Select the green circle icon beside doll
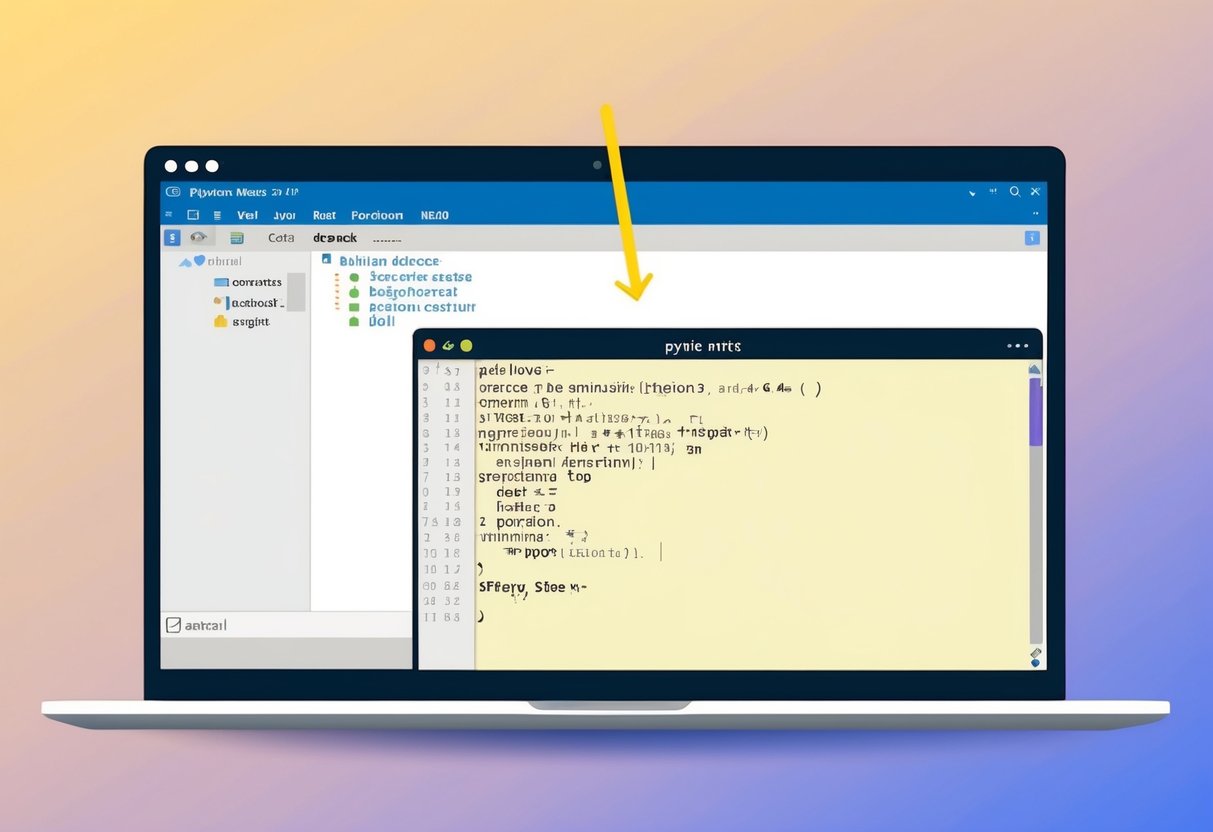Viewport: 1213px width, 832px height. point(354,322)
